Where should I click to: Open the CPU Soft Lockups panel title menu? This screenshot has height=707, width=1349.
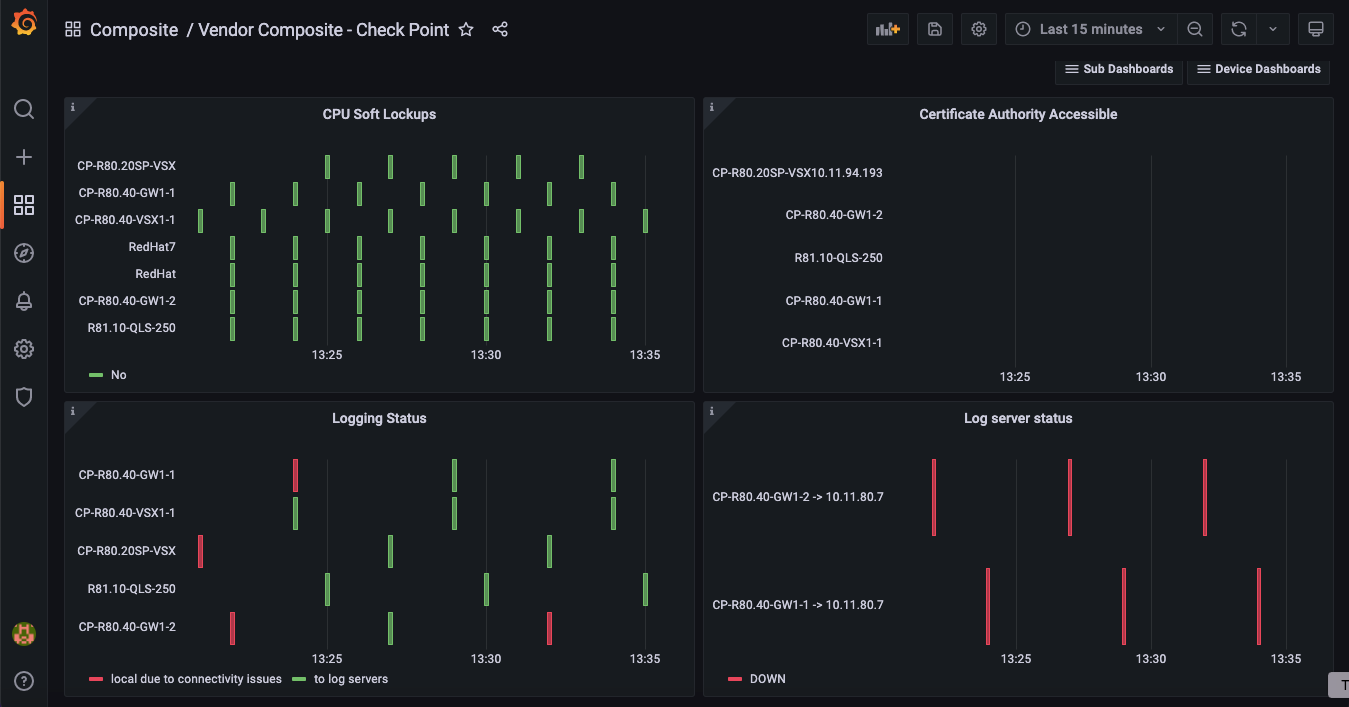coord(379,114)
